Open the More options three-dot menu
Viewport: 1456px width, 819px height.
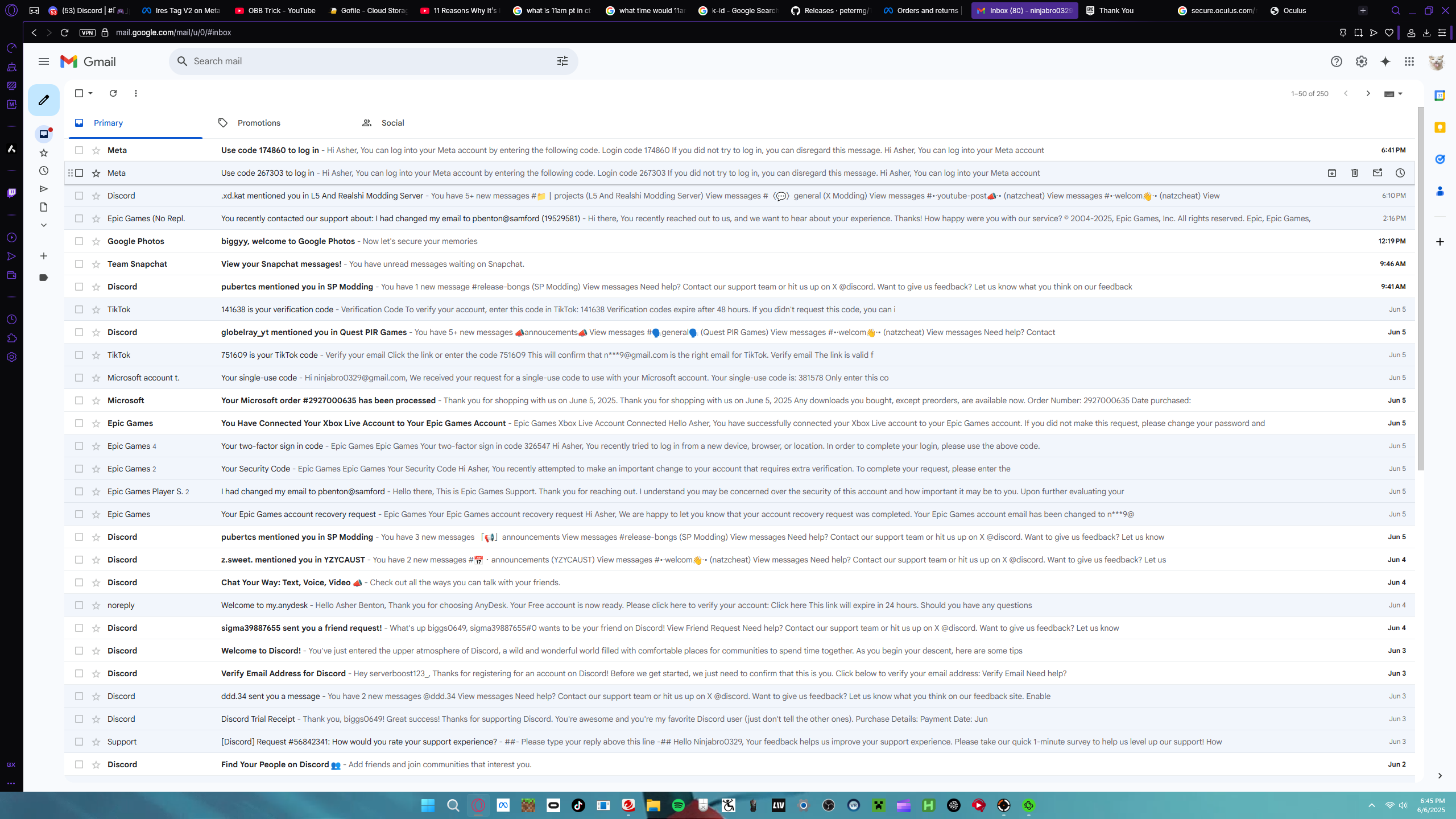(x=135, y=93)
